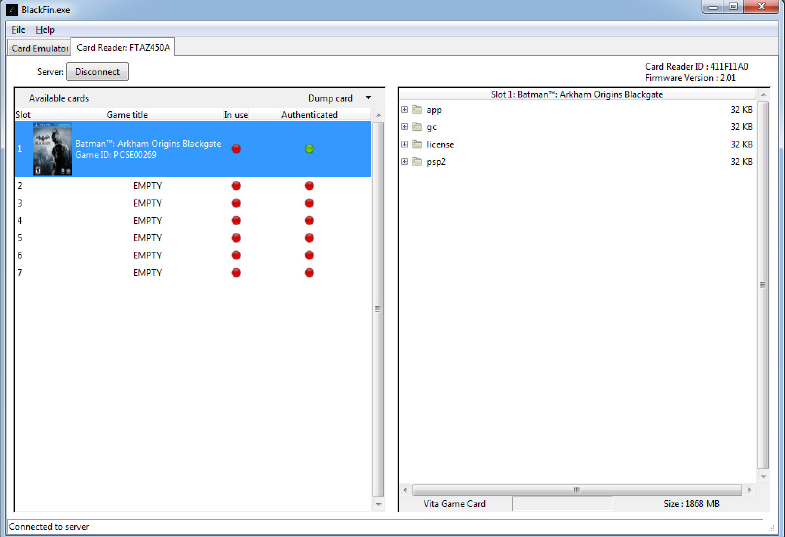Click cards list scroll up arrow
The height and width of the screenshot is (537, 785).
pyautogui.click(x=378, y=116)
